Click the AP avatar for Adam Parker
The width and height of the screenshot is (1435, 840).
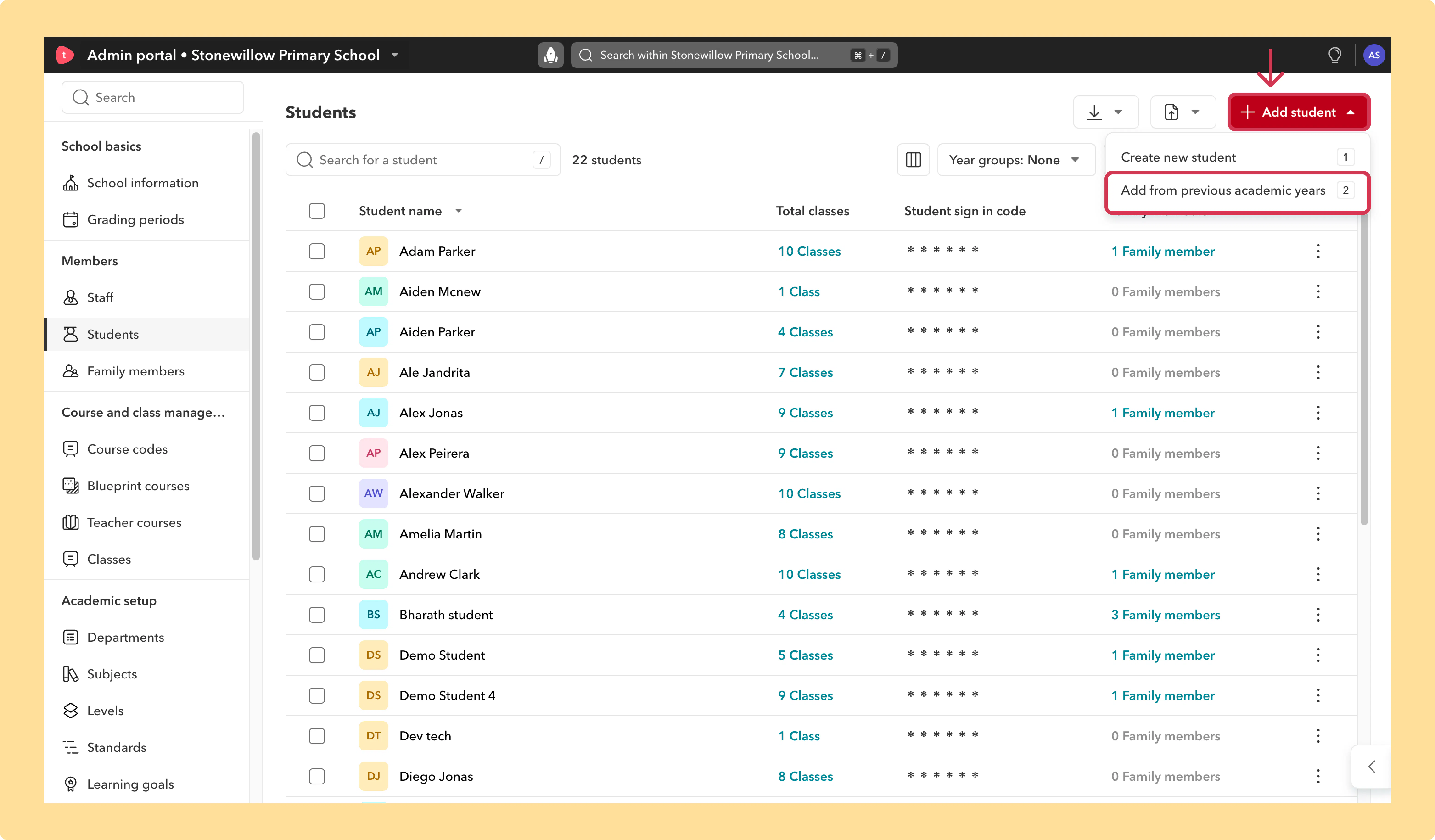tap(374, 251)
